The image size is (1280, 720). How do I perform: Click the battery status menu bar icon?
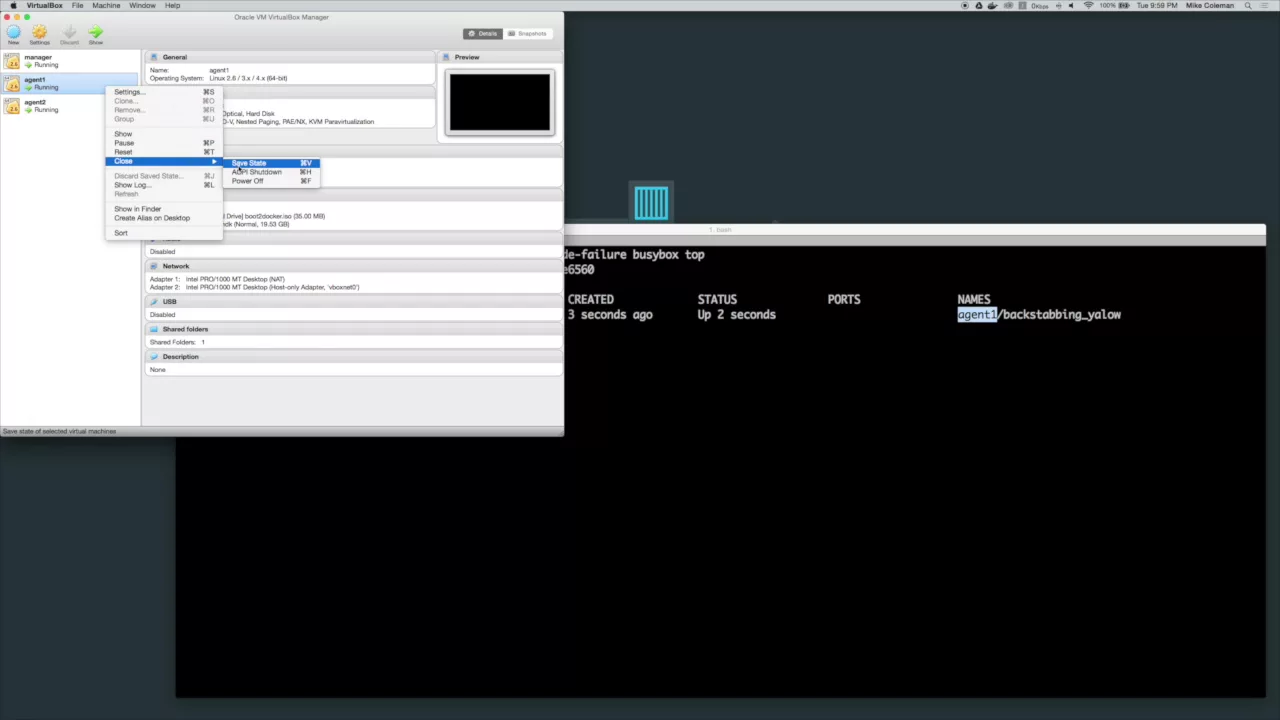pyautogui.click(x=1123, y=5)
